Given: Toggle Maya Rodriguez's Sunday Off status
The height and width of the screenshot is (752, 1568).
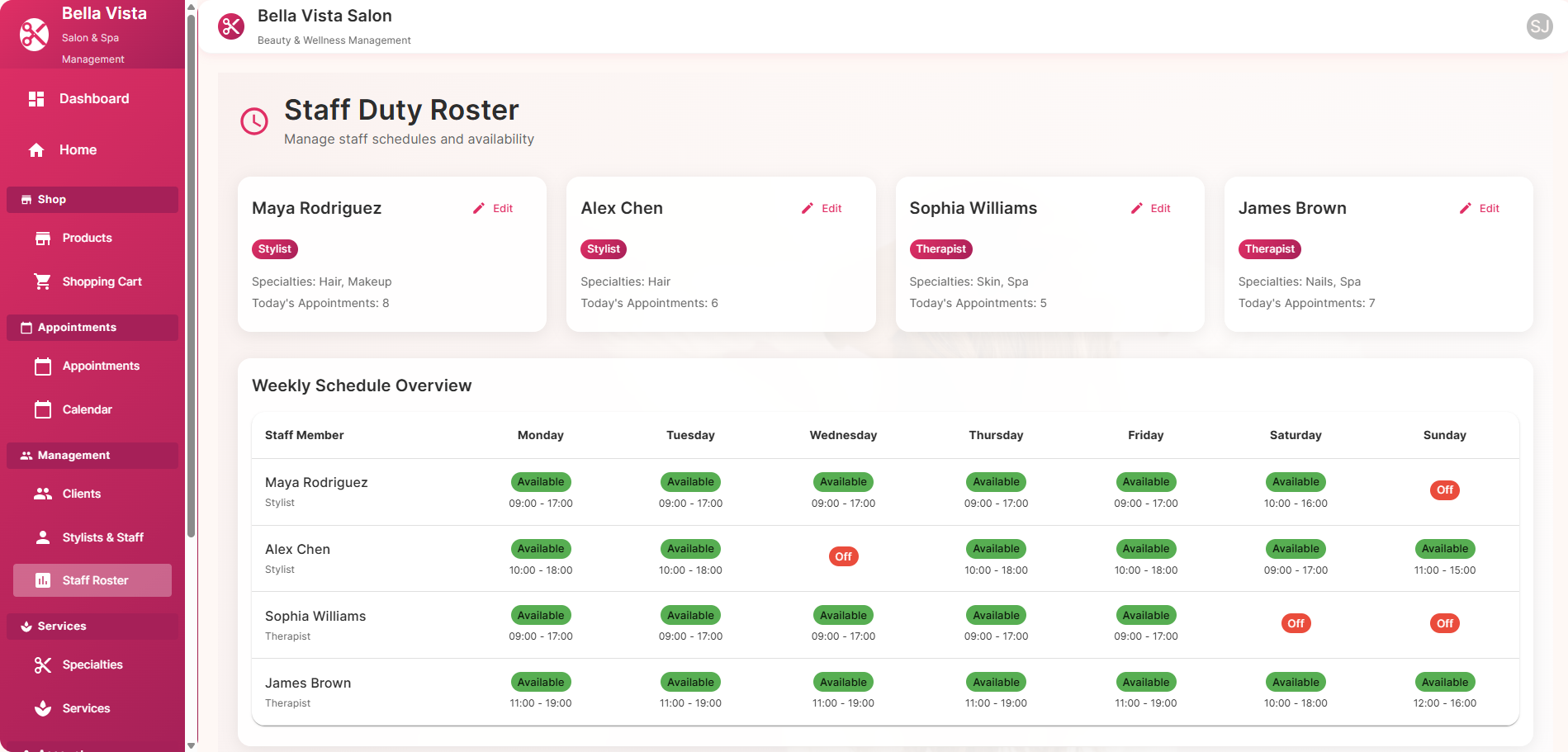Looking at the screenshot, I should tap(1444, 490).
